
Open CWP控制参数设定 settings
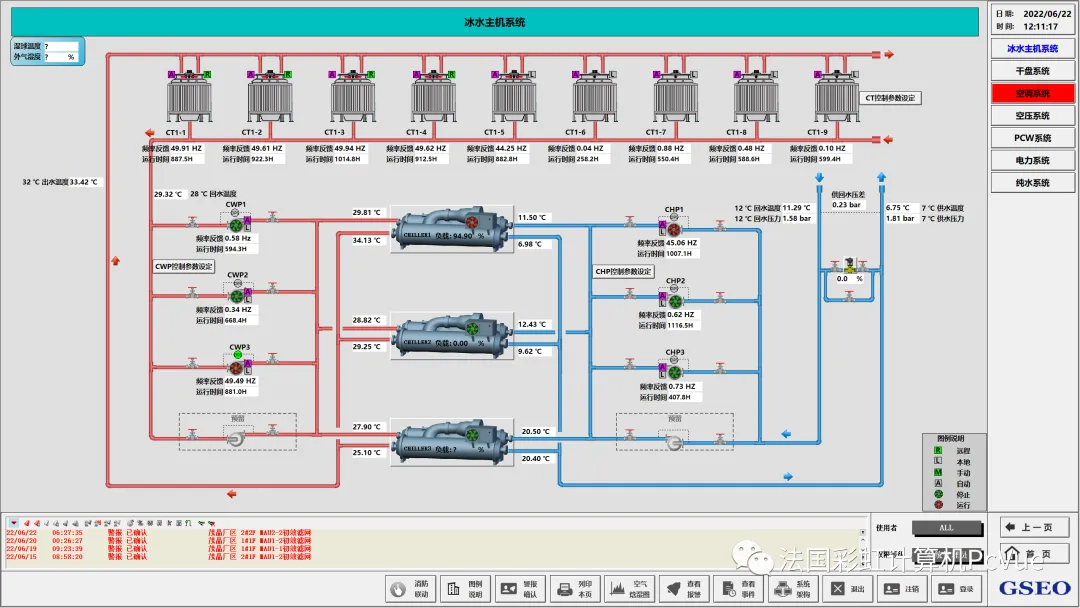click(x=184, y=266)
